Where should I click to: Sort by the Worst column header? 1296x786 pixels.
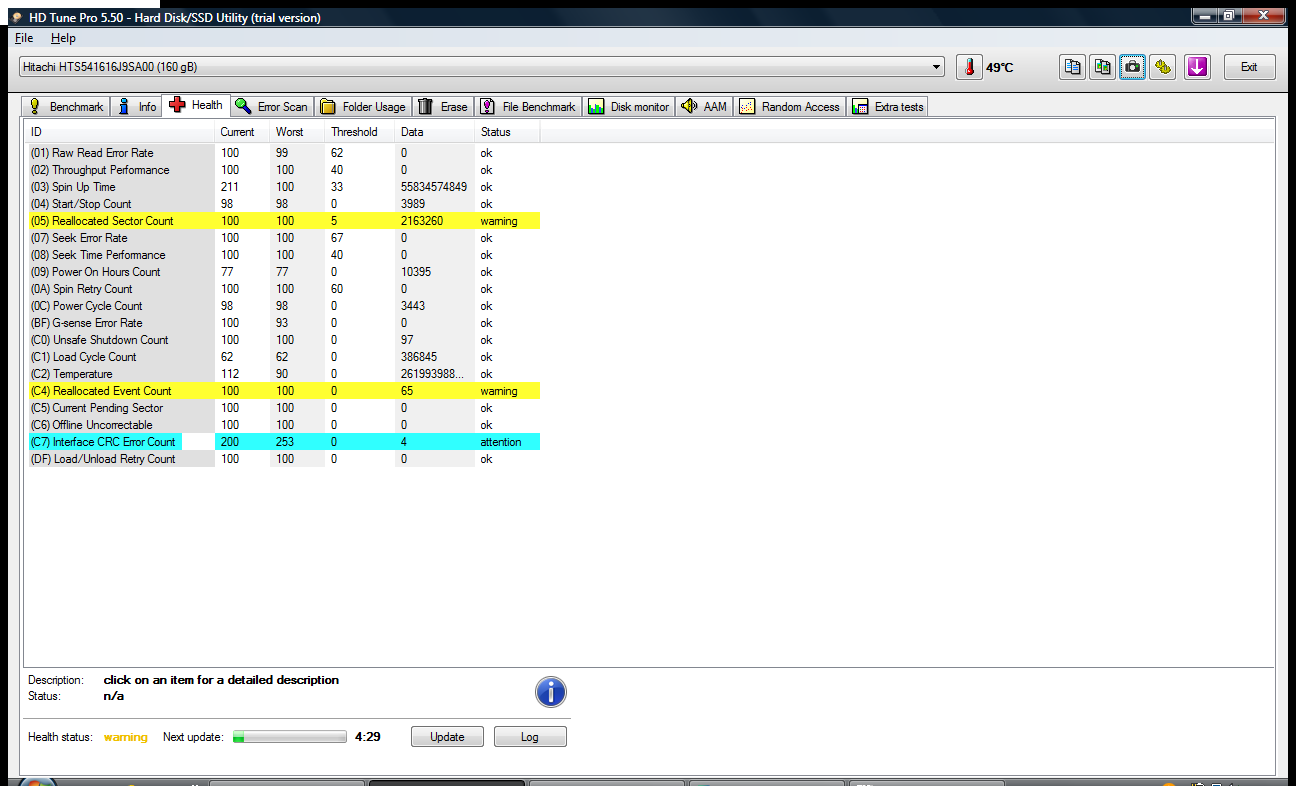click(x=297, y=132)
